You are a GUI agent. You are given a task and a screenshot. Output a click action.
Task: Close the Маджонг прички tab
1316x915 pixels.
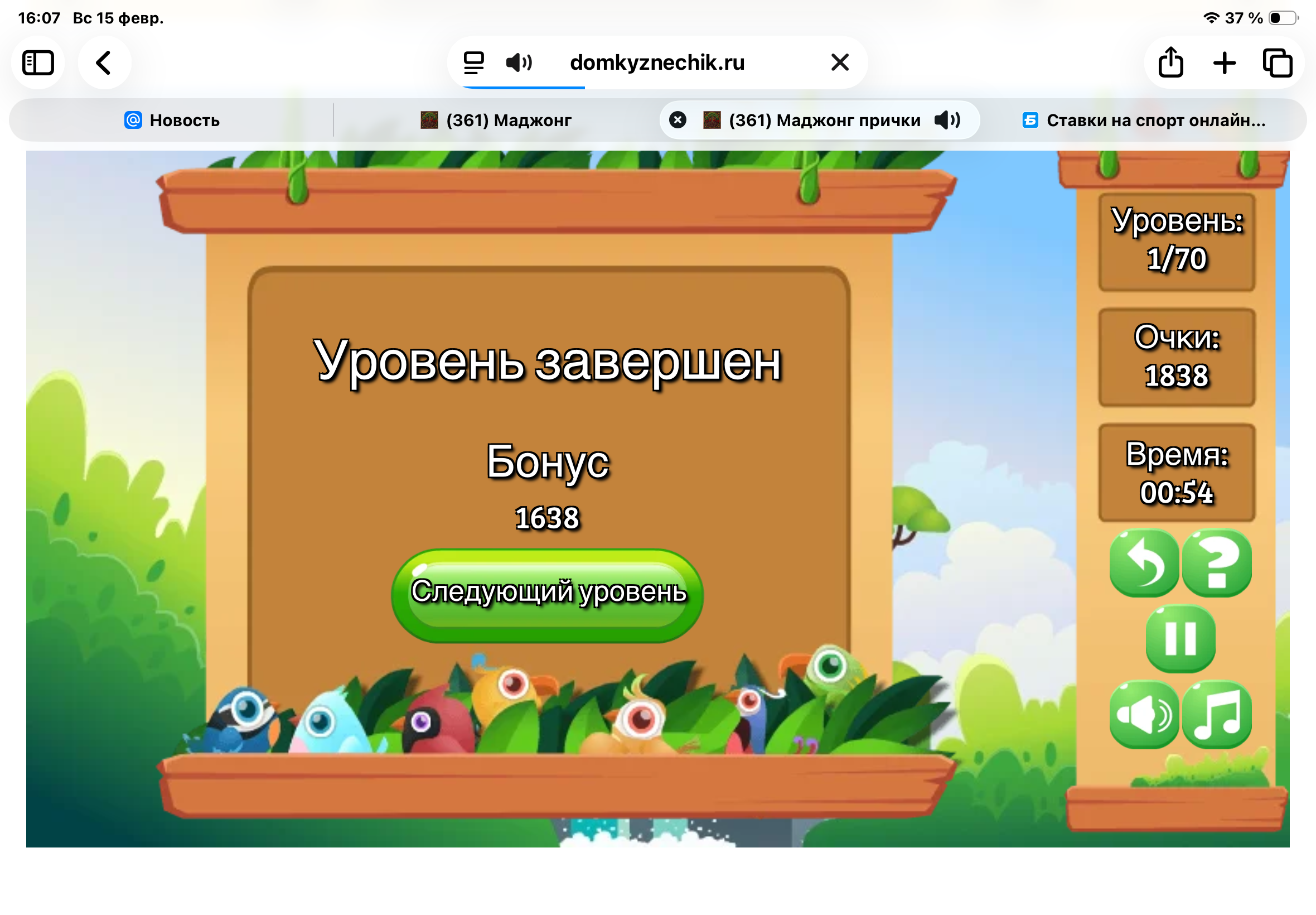point(677,121)
